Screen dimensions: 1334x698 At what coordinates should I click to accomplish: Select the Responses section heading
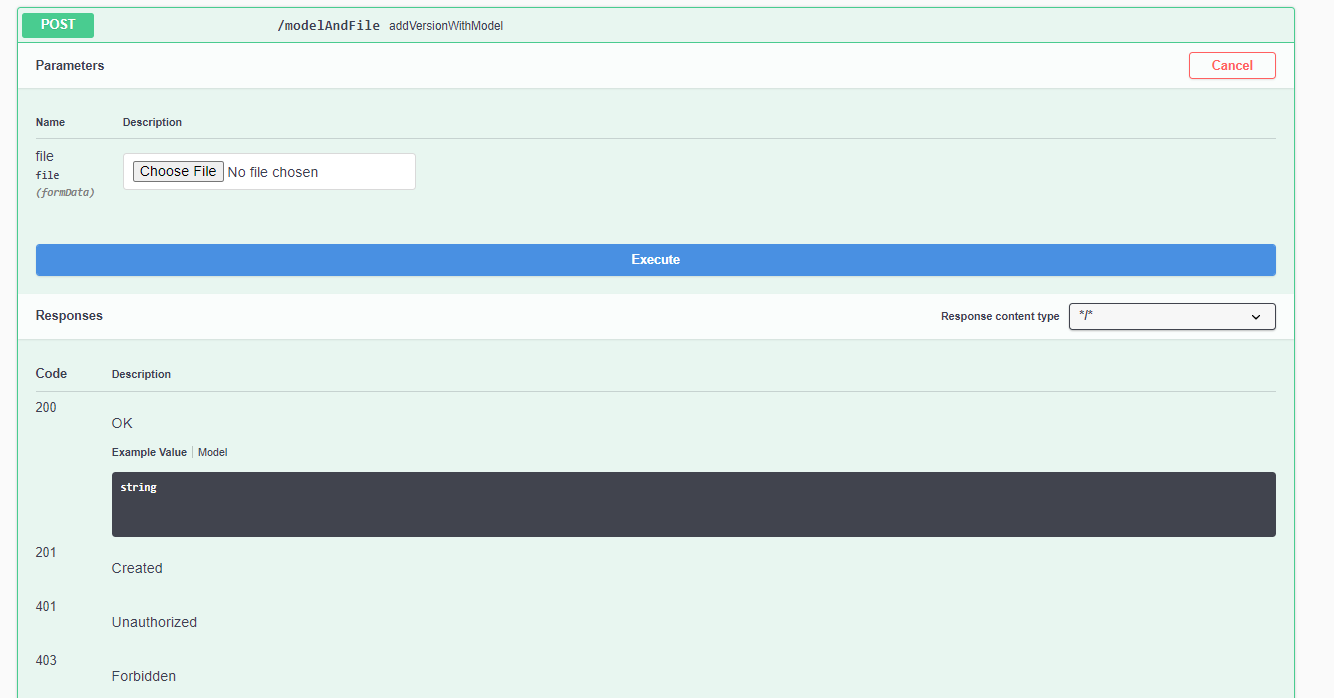(69, 315)
